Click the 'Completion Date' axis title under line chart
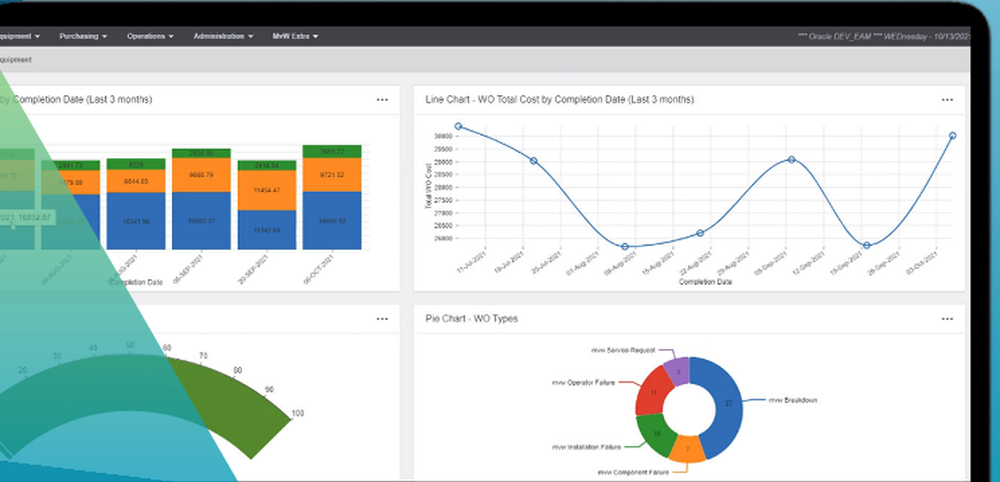 click(705, 282)
